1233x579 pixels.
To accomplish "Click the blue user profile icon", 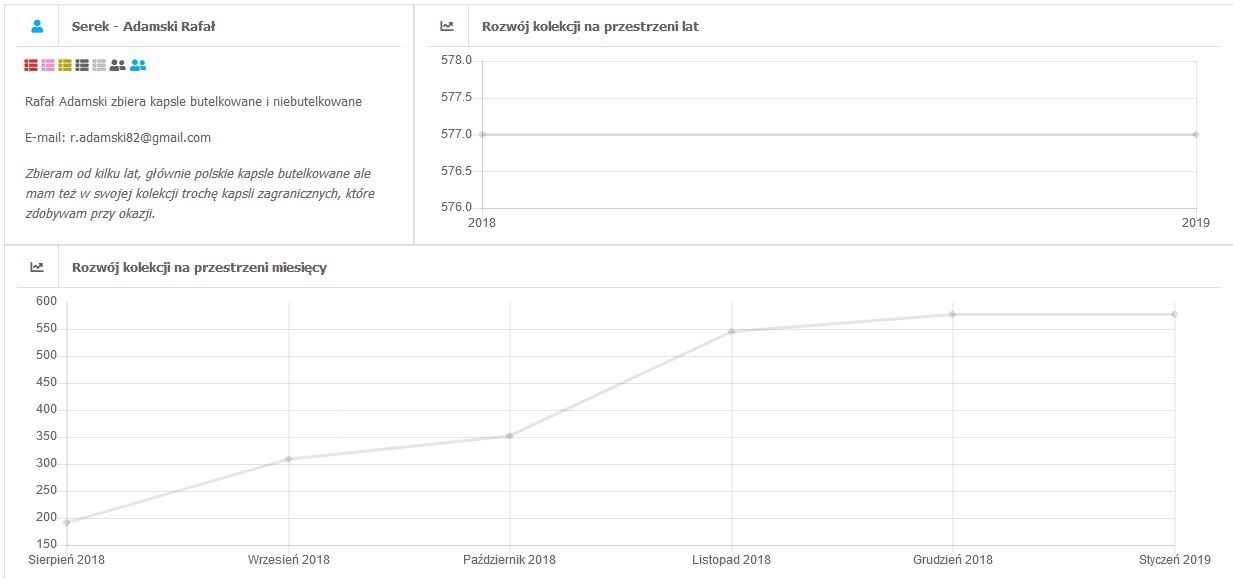I will click(38, 27).
